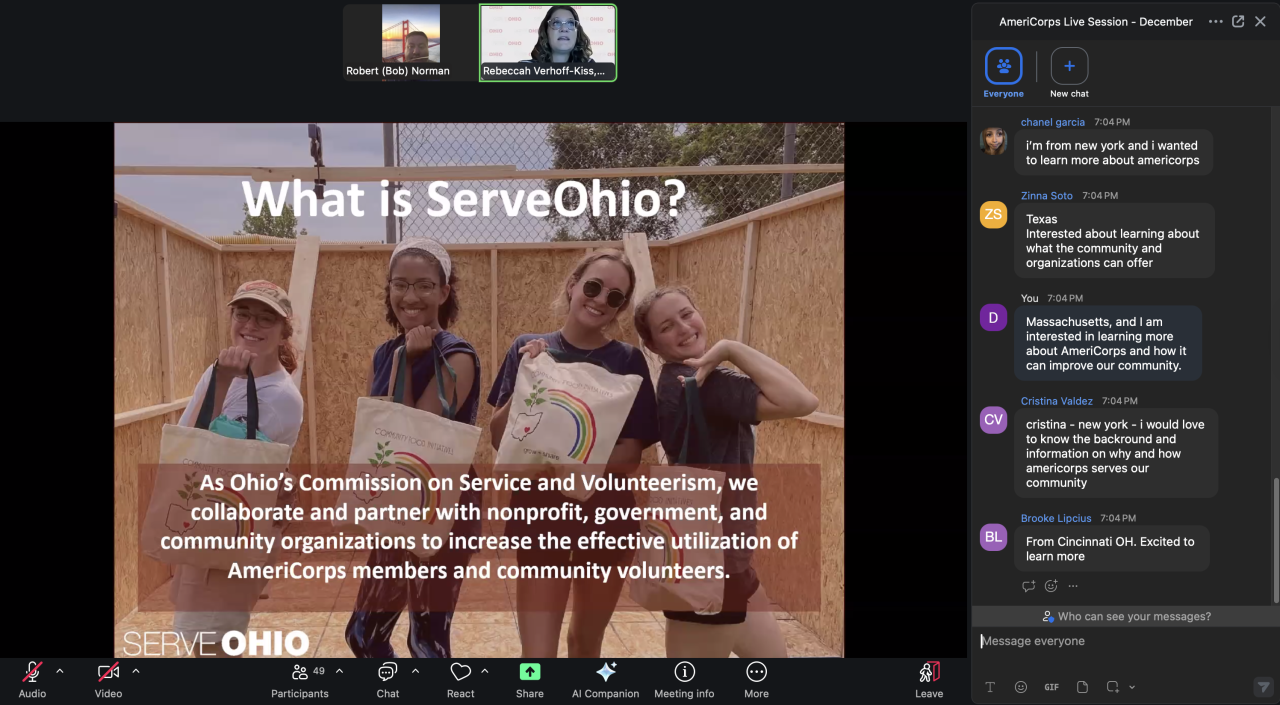
Task: Open the emoji picker
Action: point(1021,687)
